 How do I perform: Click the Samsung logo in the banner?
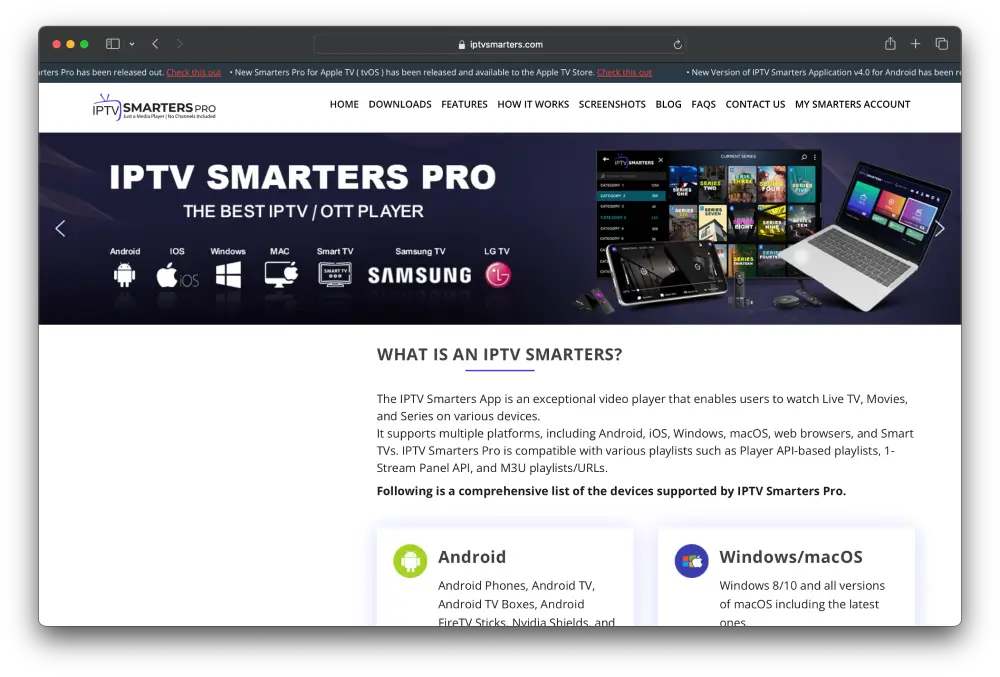point(420,275)
